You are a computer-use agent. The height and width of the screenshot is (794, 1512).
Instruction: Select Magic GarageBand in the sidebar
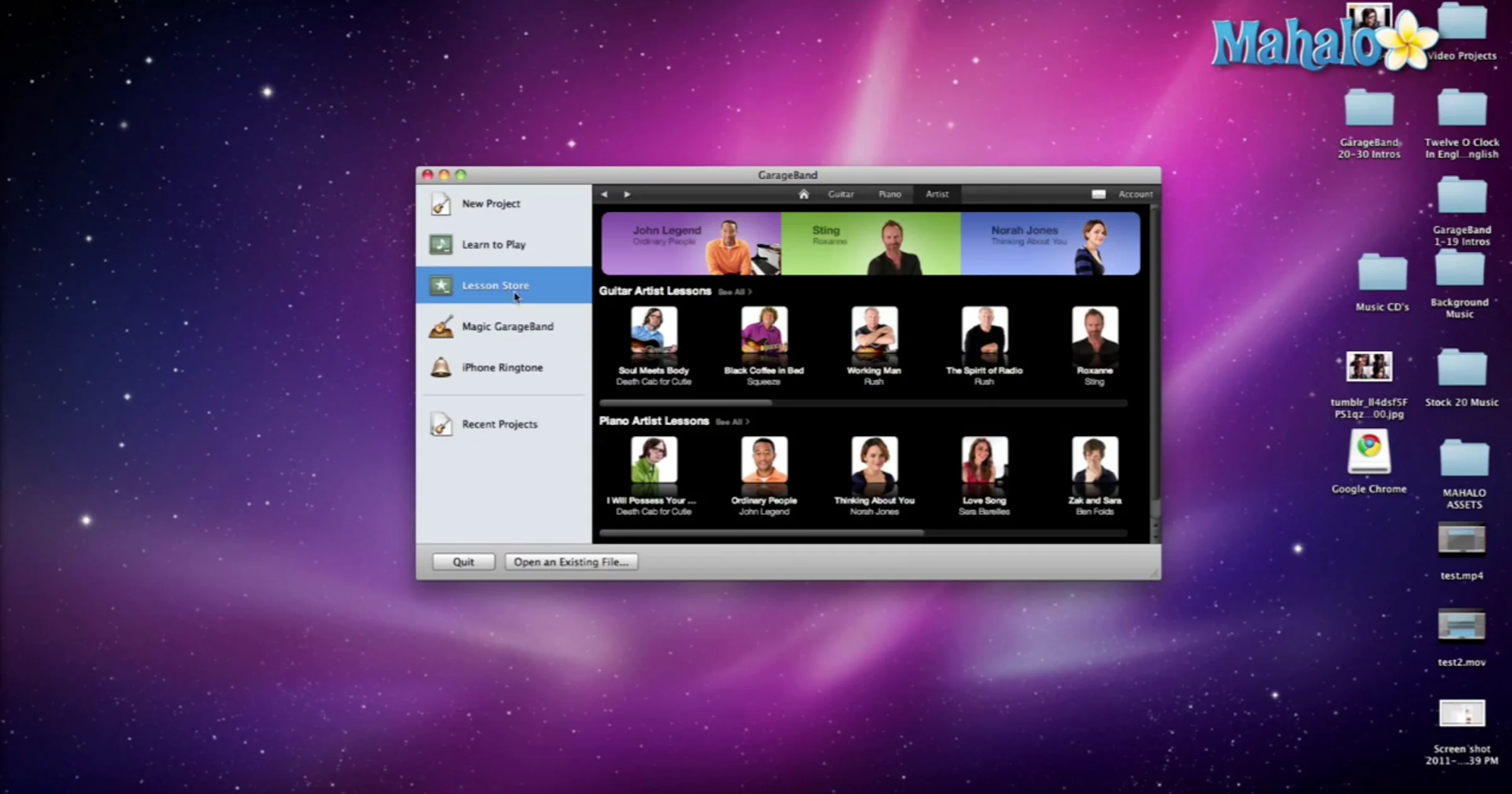[x=504, y=326]
